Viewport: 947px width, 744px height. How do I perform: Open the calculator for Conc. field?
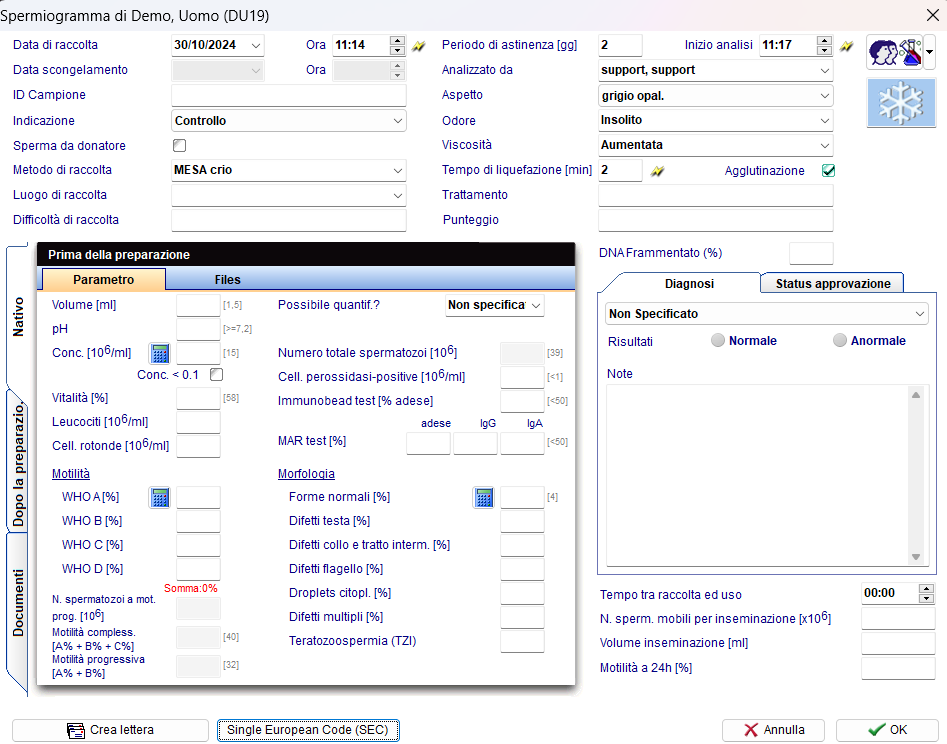[x=160, y=353]
